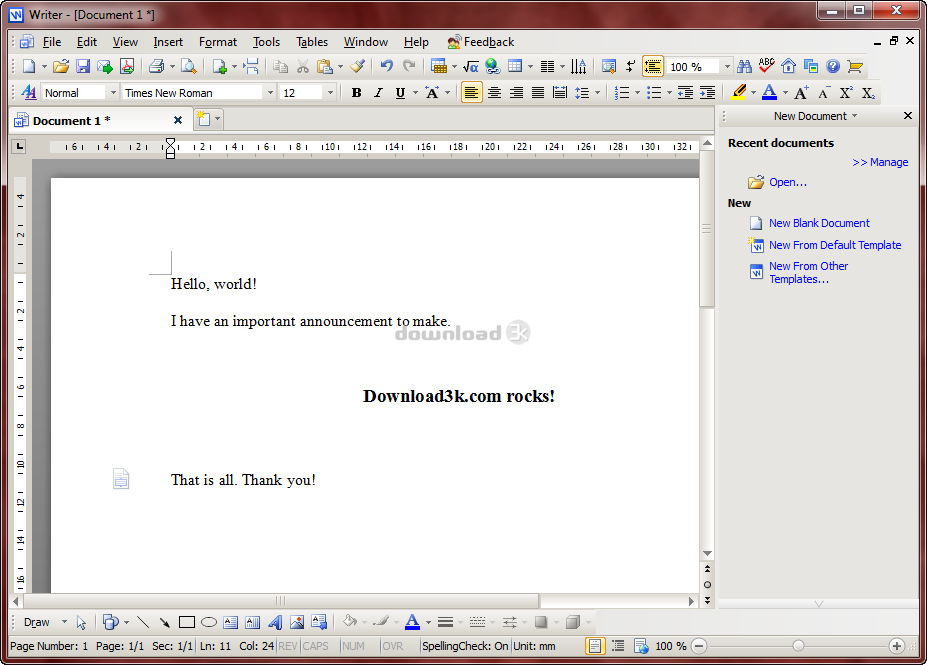Open Print Preview
Image resolution: width=927 pixels, height=665 pixels.
tap(189, 66)
